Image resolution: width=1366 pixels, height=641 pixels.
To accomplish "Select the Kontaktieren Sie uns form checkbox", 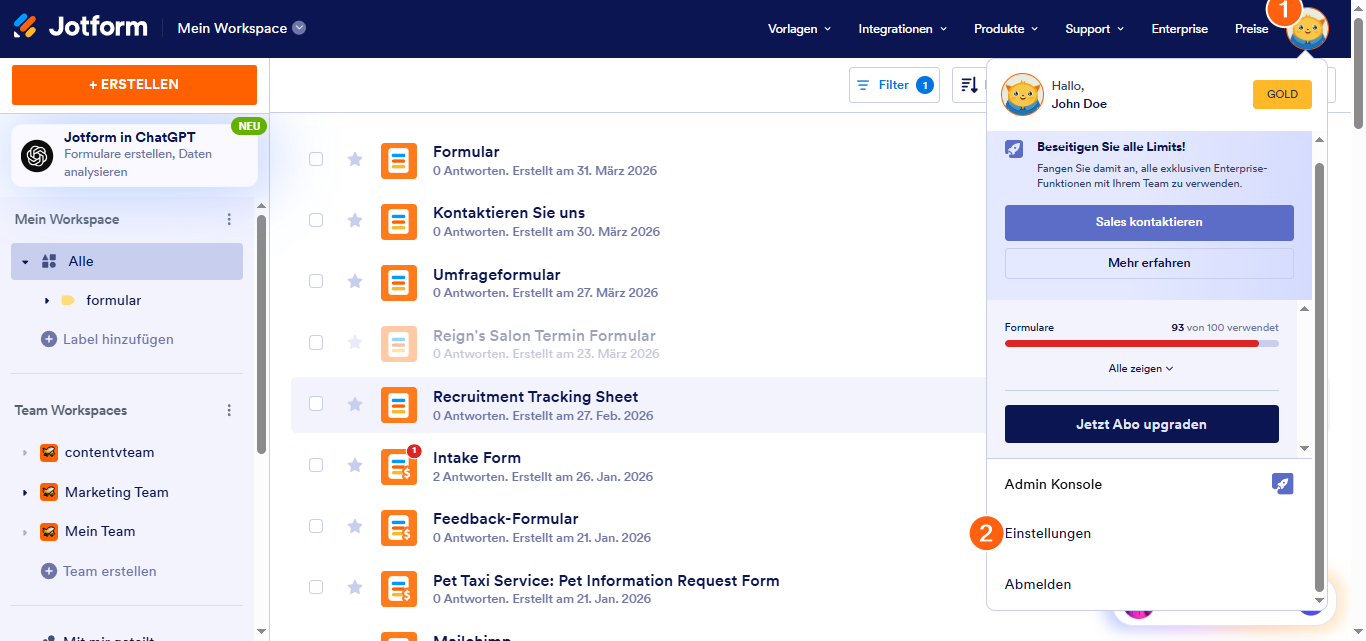I will [316, 220].
